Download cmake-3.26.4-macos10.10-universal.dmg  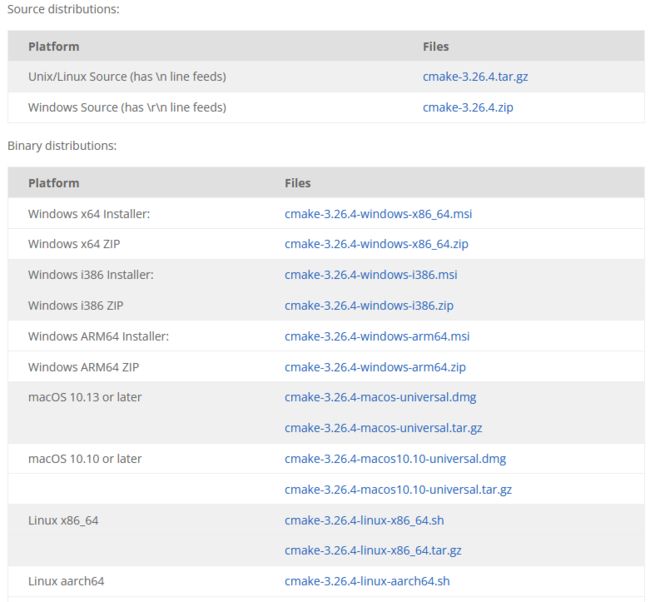pos(395,459)
